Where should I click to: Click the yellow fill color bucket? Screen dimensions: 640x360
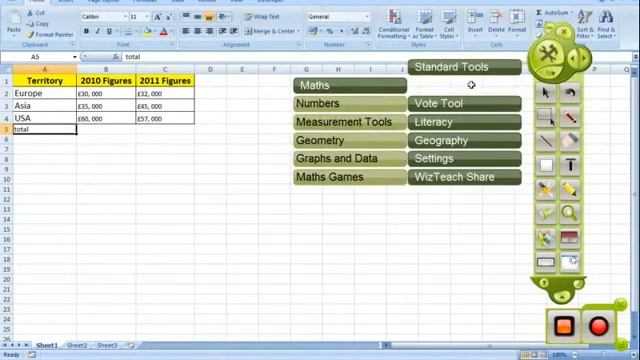point(148,31)
